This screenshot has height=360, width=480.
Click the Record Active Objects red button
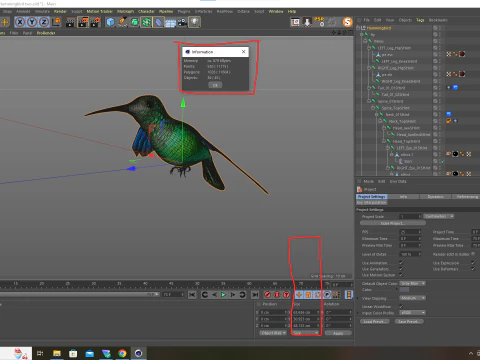tap(267, 295)
